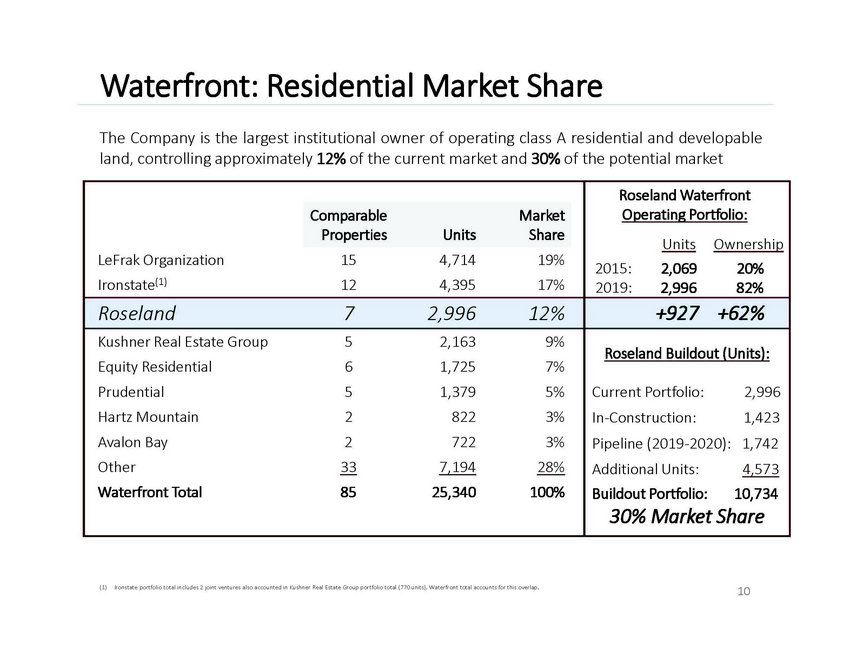Select the italic '30% Market Share' callout
The width and height of the screenshot is (850, 657).
[x=686, y=517]
